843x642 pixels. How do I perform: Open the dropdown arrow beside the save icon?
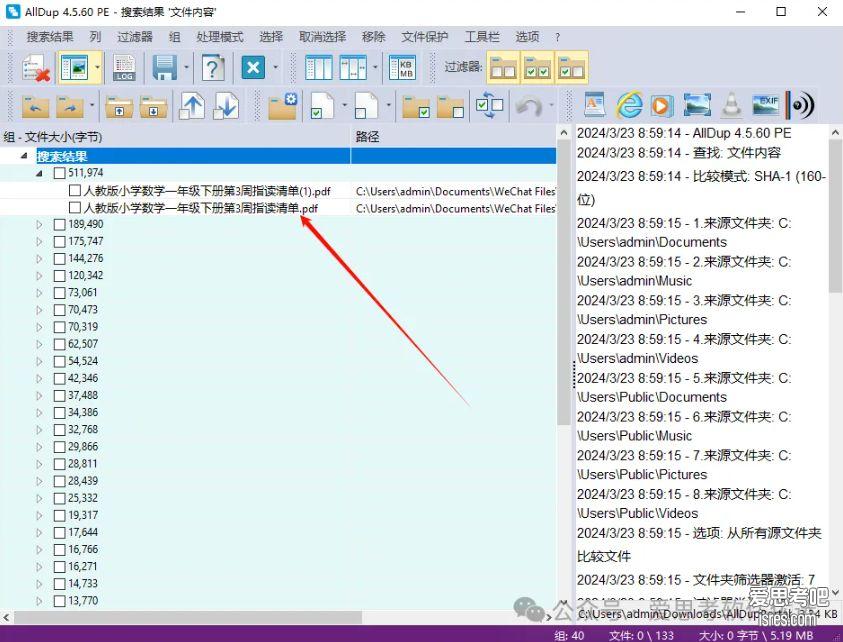(x=186, y=68)
